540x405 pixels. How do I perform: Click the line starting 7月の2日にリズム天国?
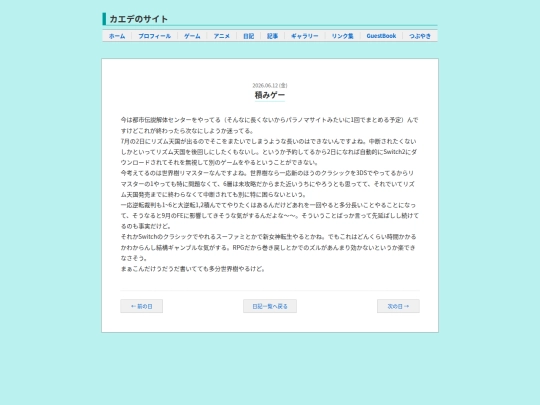268,141
